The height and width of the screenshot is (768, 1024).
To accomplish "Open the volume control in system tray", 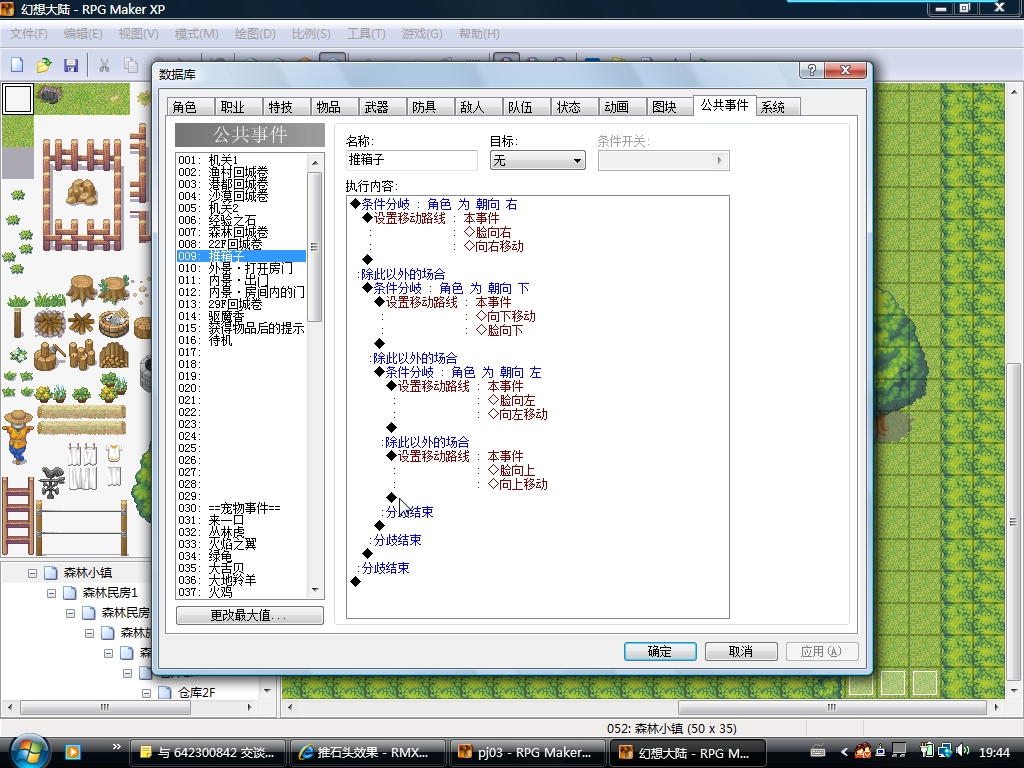I will [x=962, y=752].
